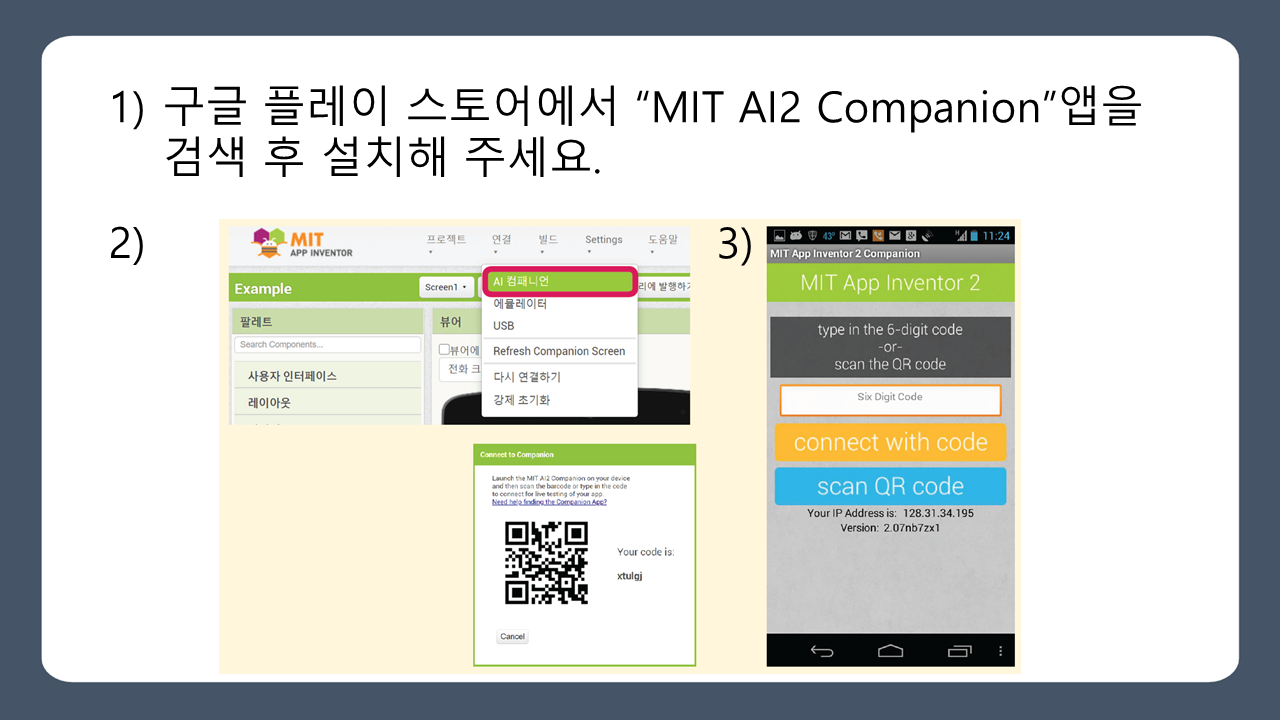Tap the 43° temperature status indicator
The height and width of the screenshot is (720, 1280).
coord(829,236)
